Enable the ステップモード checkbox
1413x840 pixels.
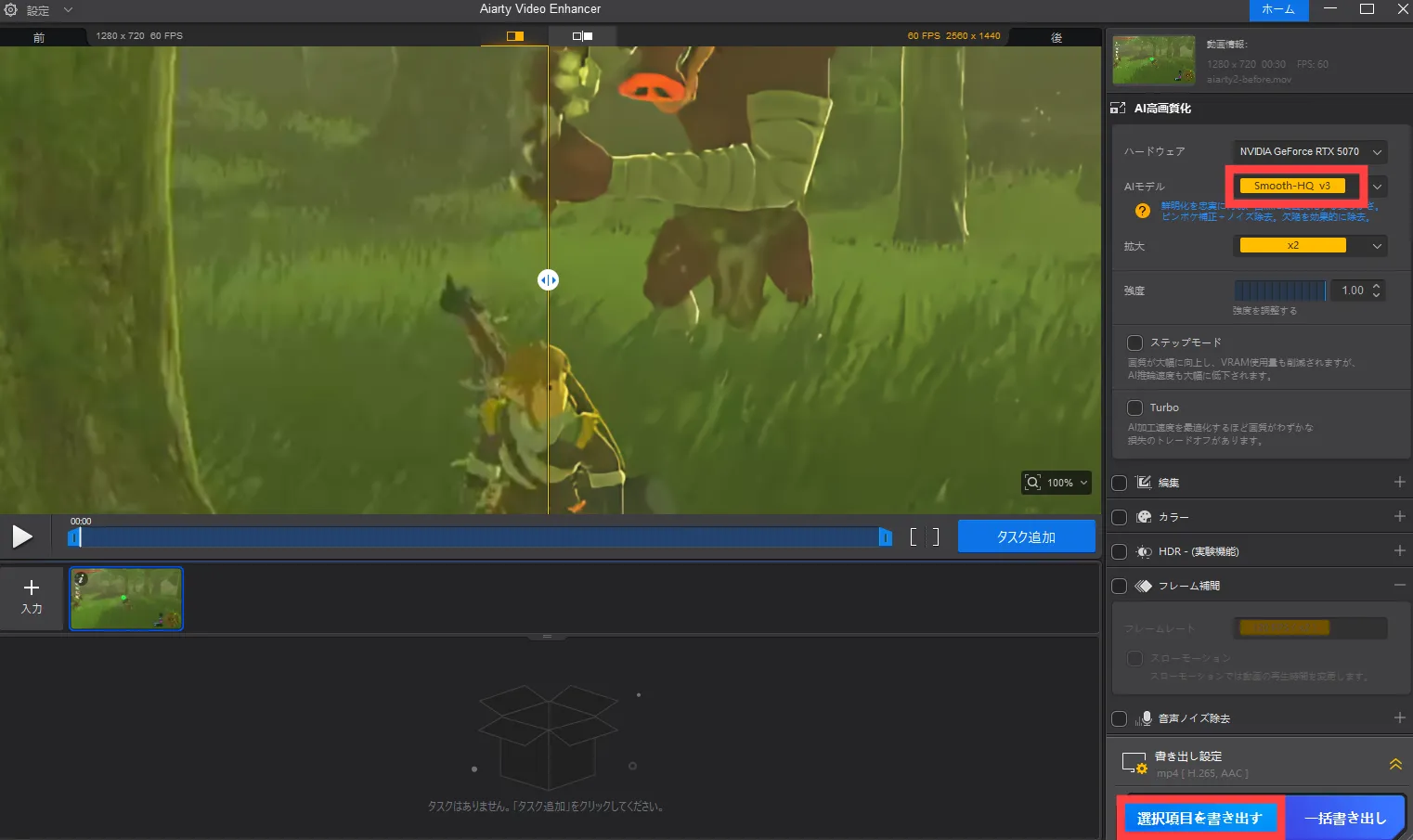pos(1134,342)
